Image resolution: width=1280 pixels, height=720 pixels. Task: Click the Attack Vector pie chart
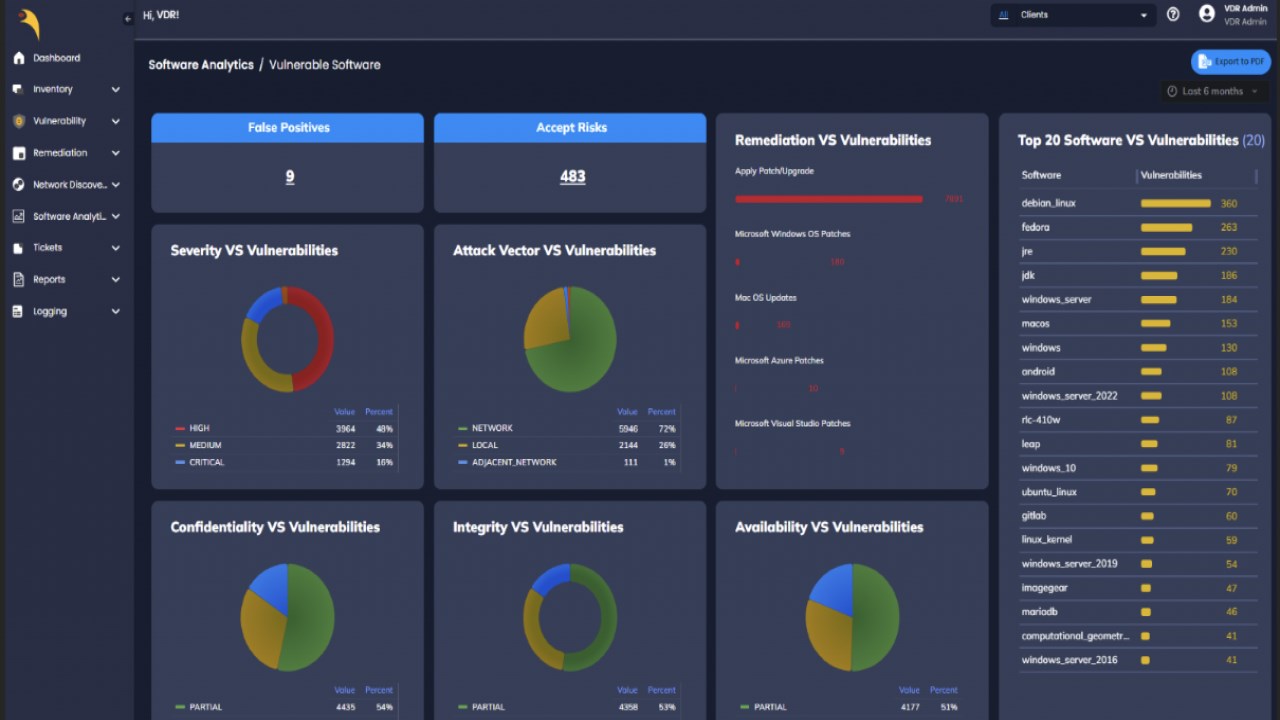(x=570, y=339)
